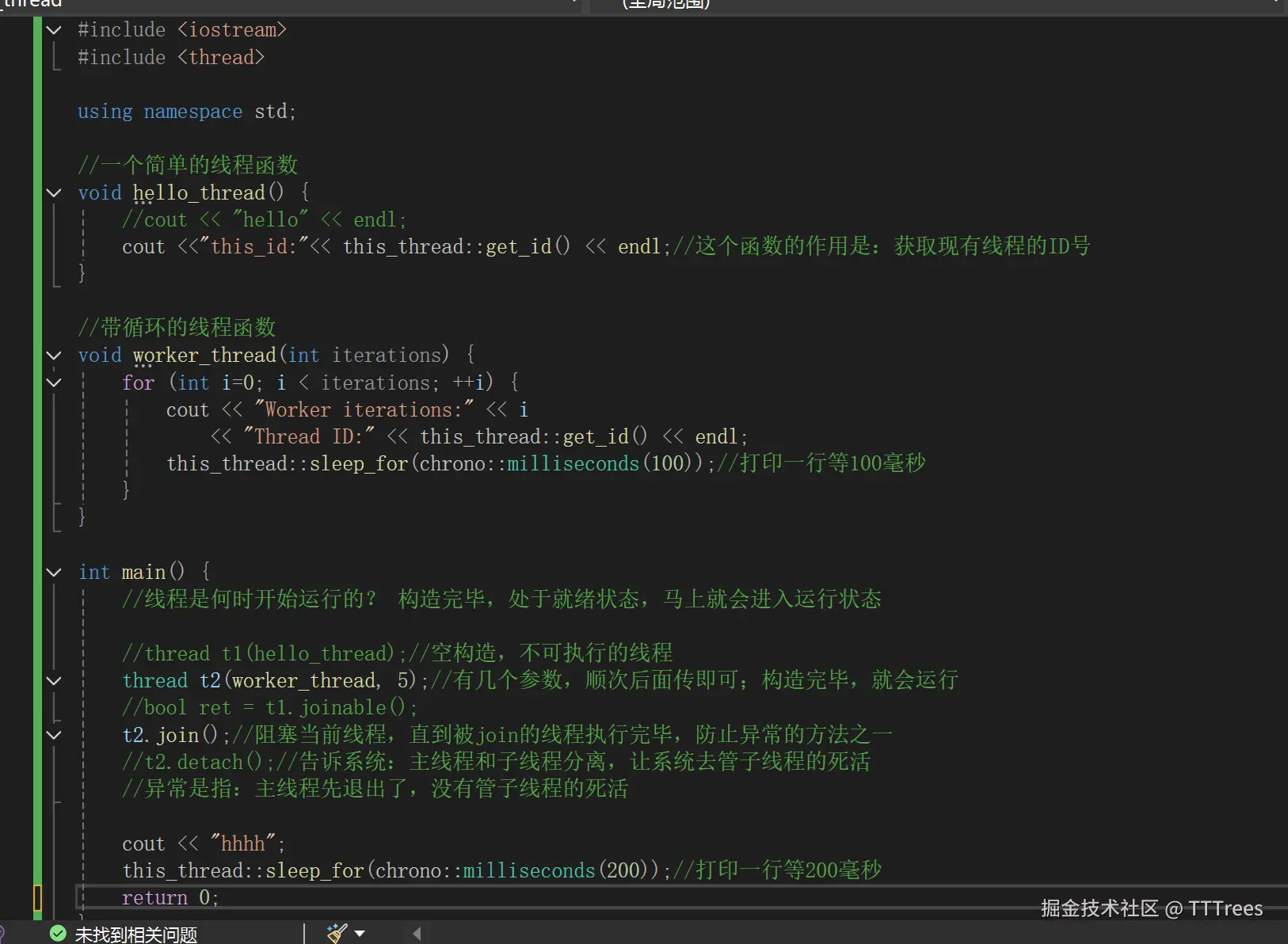Collapse the fold chevron beside t2.join line

(54, 735)
